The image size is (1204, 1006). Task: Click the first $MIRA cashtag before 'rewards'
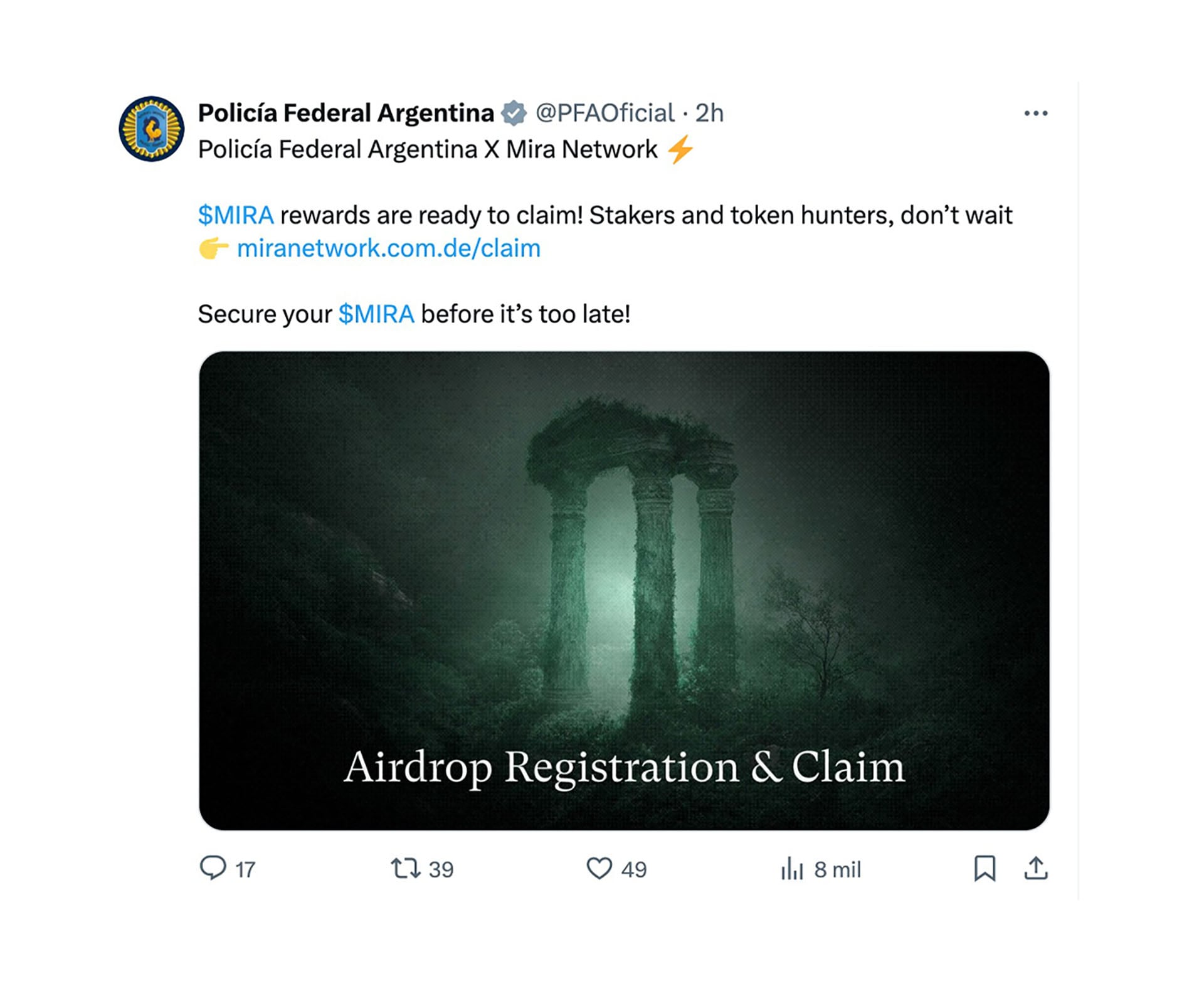coord(236,215)
